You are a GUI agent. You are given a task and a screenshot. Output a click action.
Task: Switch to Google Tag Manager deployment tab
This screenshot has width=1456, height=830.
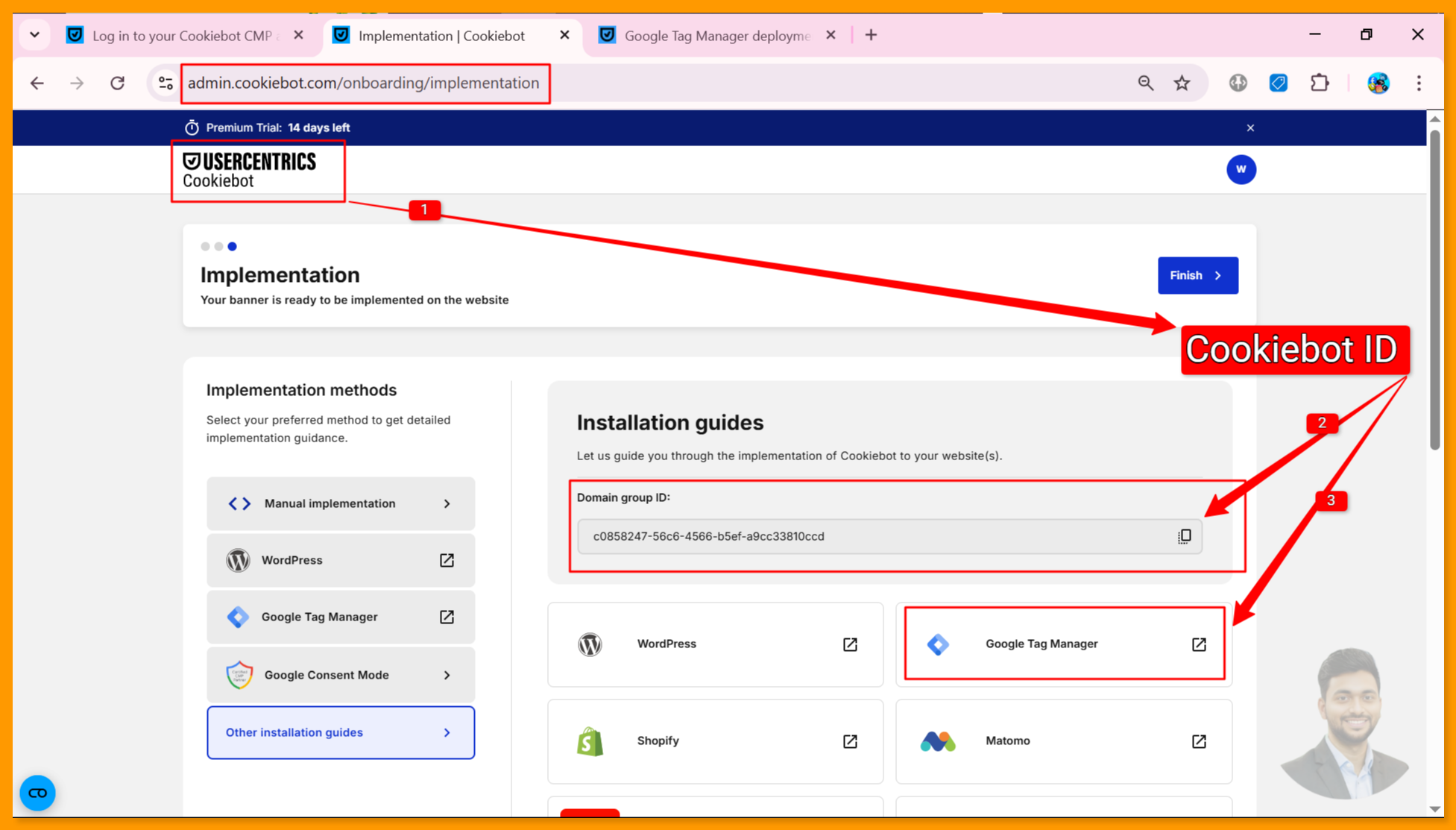coord(716,36)
